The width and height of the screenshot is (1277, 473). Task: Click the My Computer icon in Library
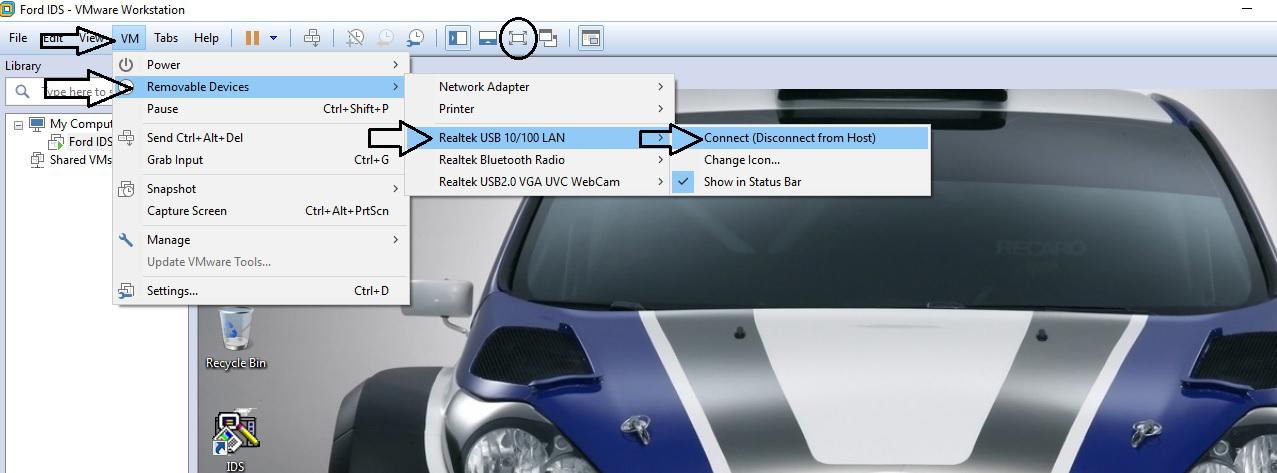pyautogui.click(x=37, y=124)
